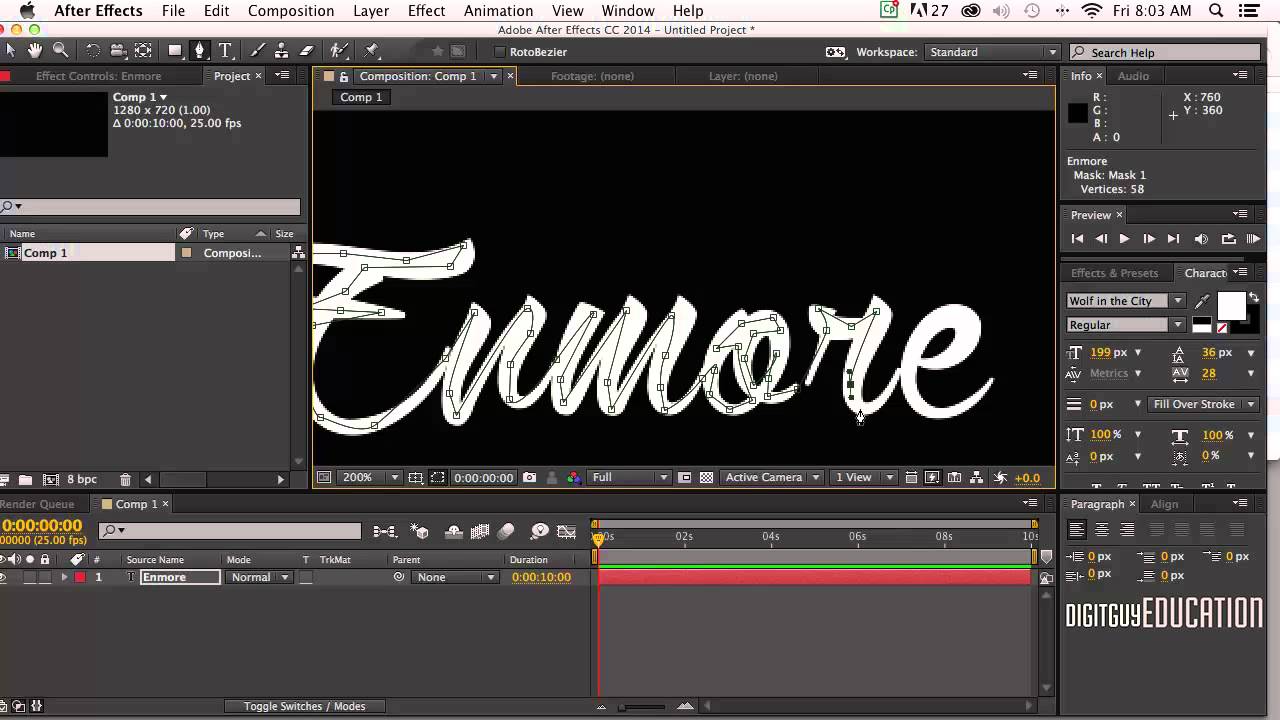Select the Rectangle shape tool
This screenshot has width=1280, height=720.
175,51
